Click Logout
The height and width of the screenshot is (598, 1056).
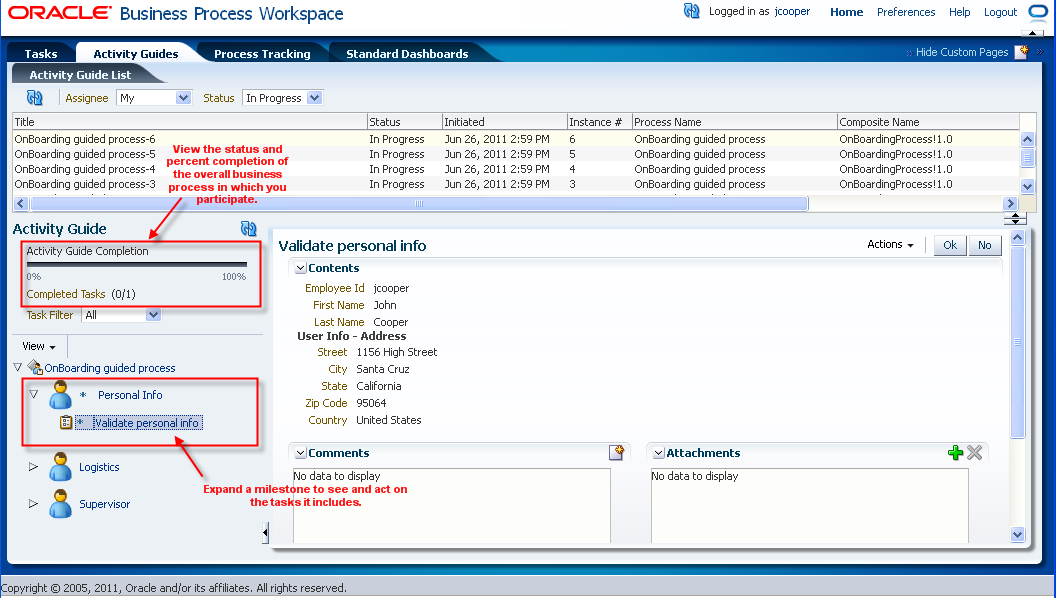[x=1000, y=11]
